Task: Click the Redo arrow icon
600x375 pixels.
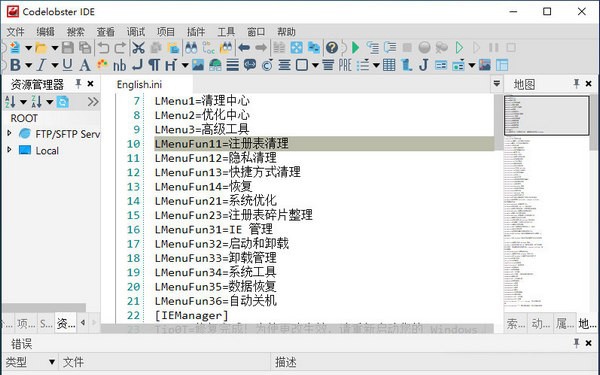Action: [120, 47]
